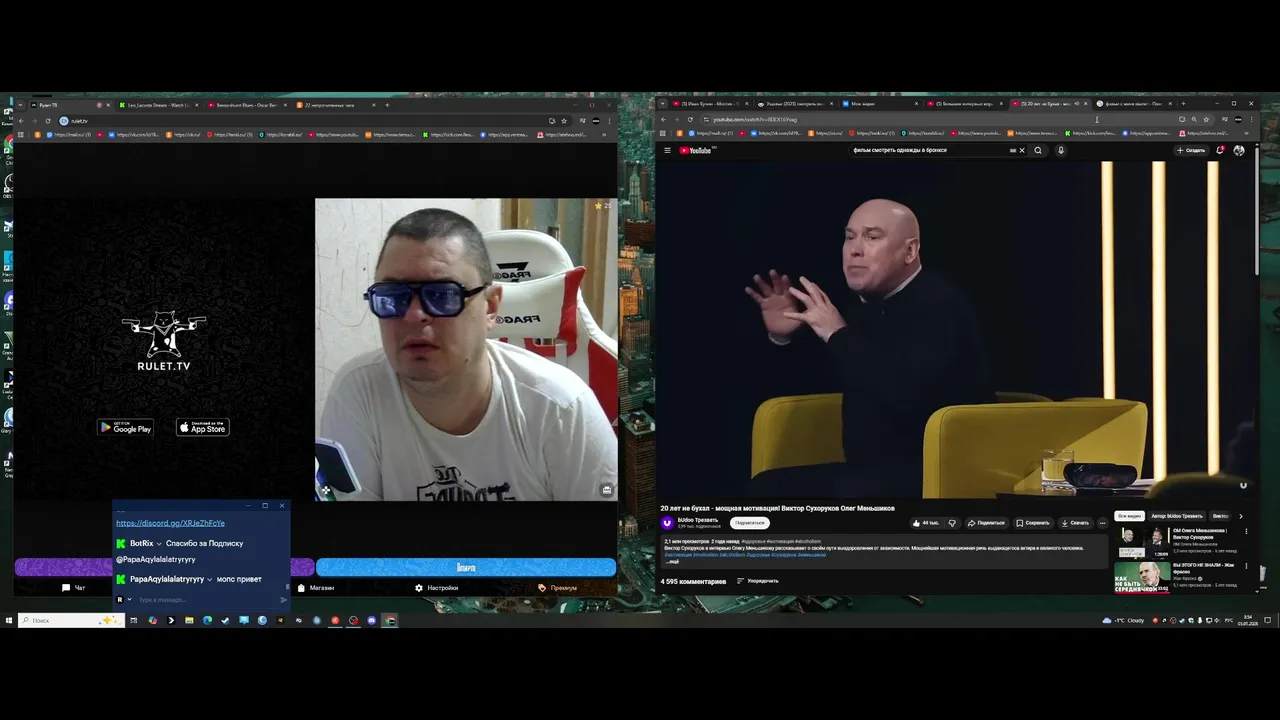Open Настройки settings on rulet.tv

pos(437,588)
